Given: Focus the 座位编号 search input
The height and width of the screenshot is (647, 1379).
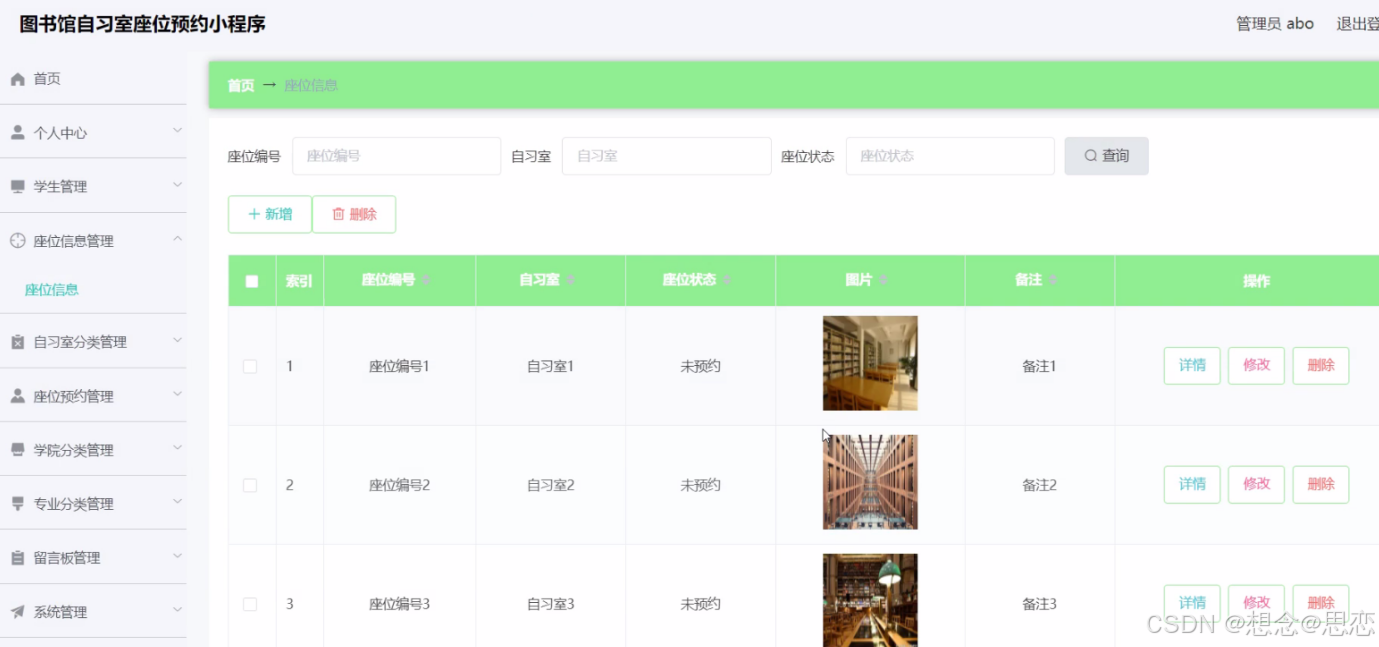Looking at the screenshot, I should point(396,156).
